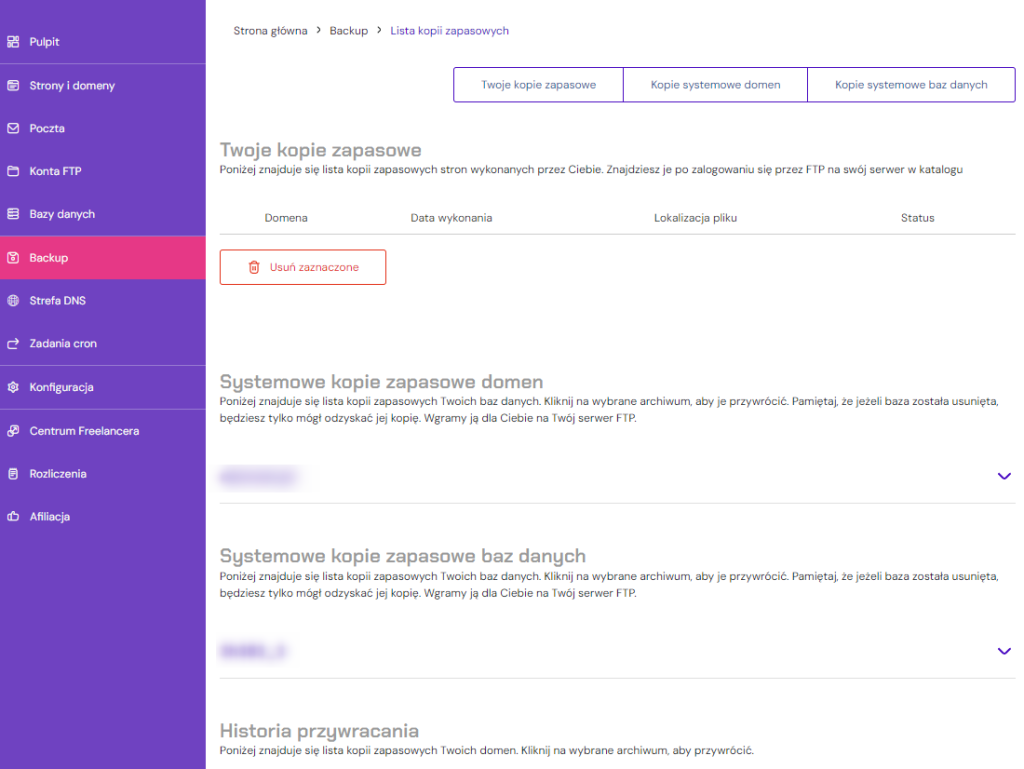Click the Strefa DNS globe icon

(13, 301)
